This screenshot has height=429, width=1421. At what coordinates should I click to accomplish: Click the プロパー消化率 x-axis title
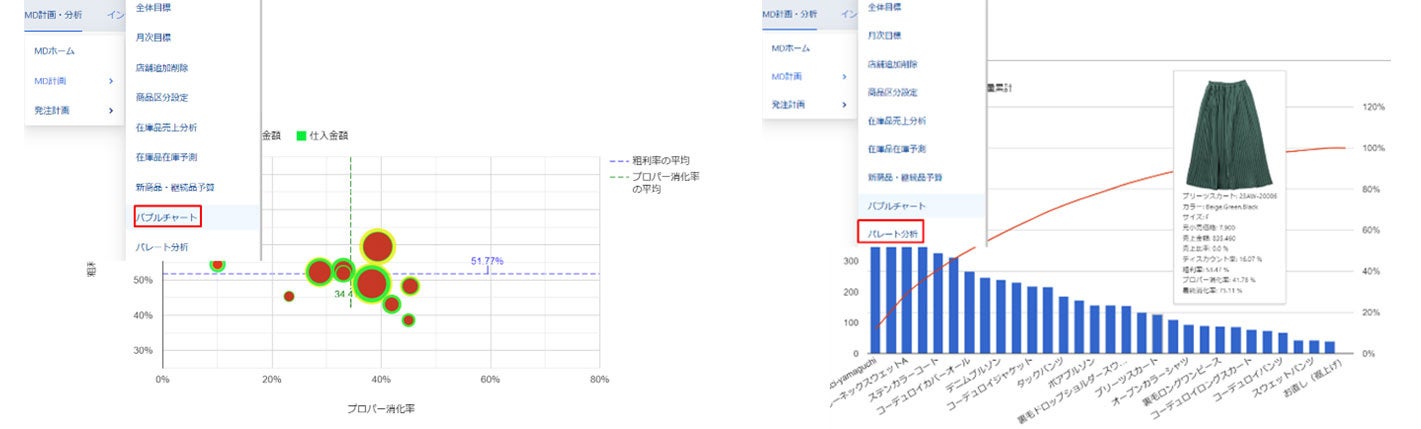point(380,410)
